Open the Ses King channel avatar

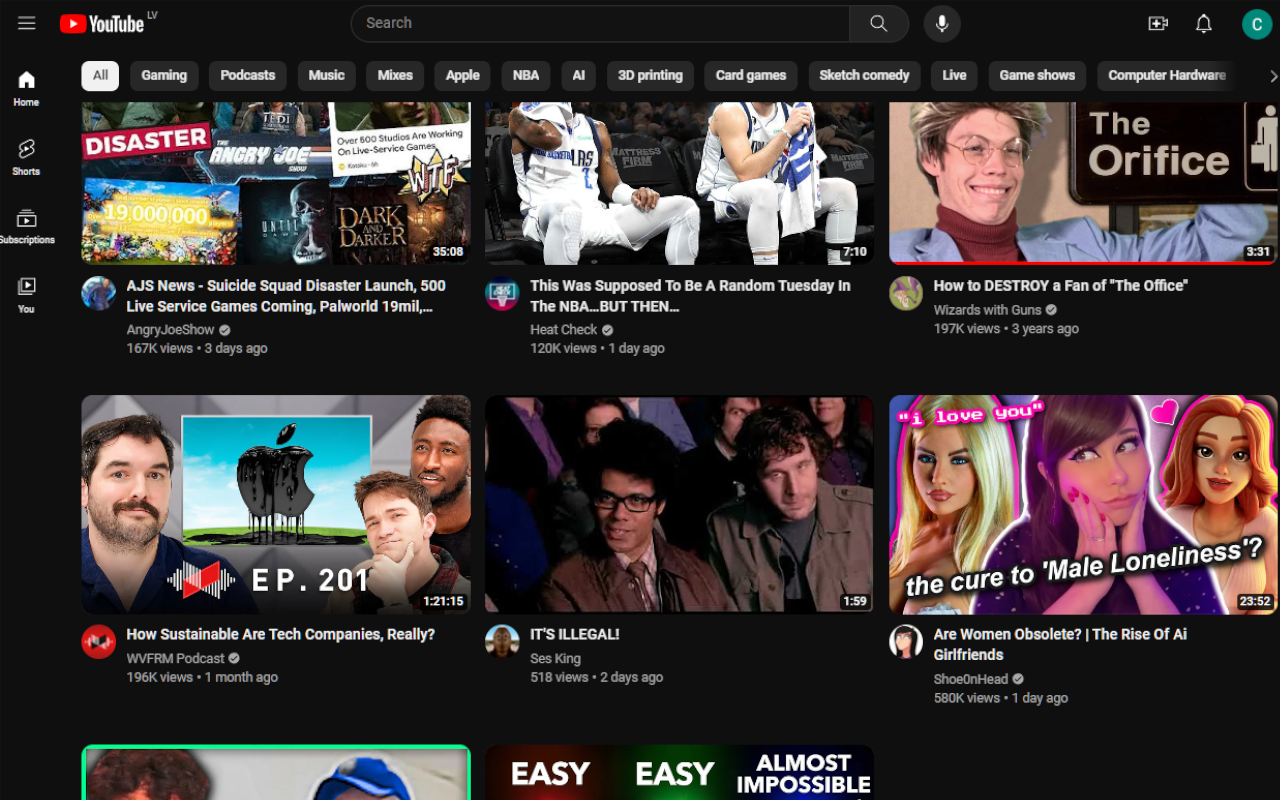pos(502,642)
